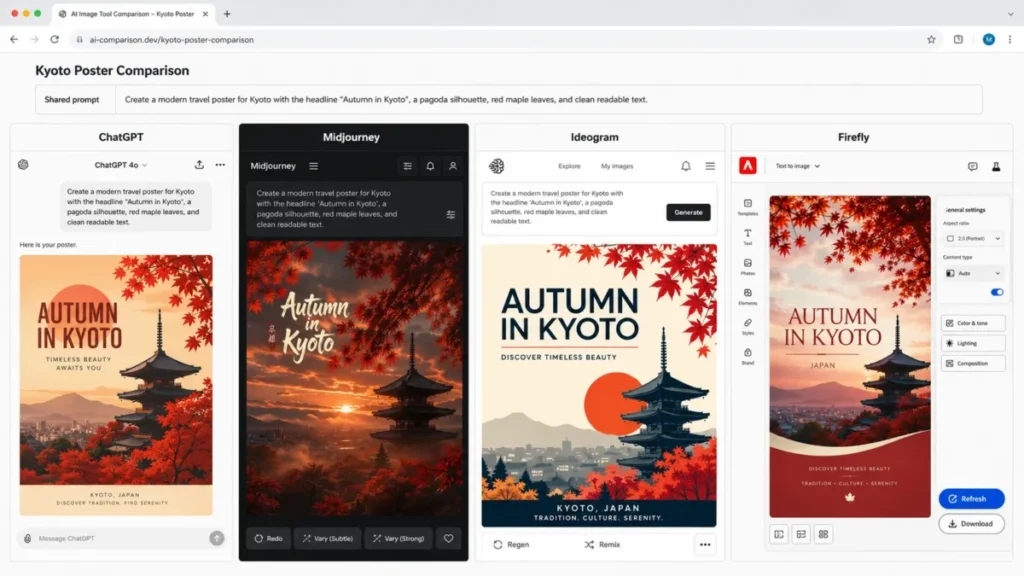Open Composition settings in Firefly

[x=973, y=363]
